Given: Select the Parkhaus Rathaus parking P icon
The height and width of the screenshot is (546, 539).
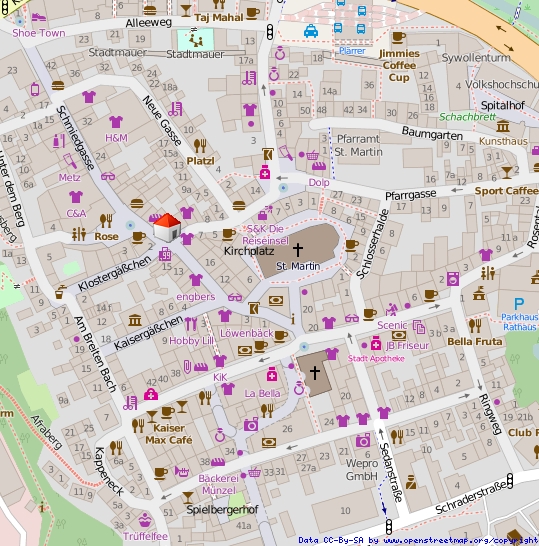Looking at the screenshot, I should pyautogui.click(x=519, y=304).
